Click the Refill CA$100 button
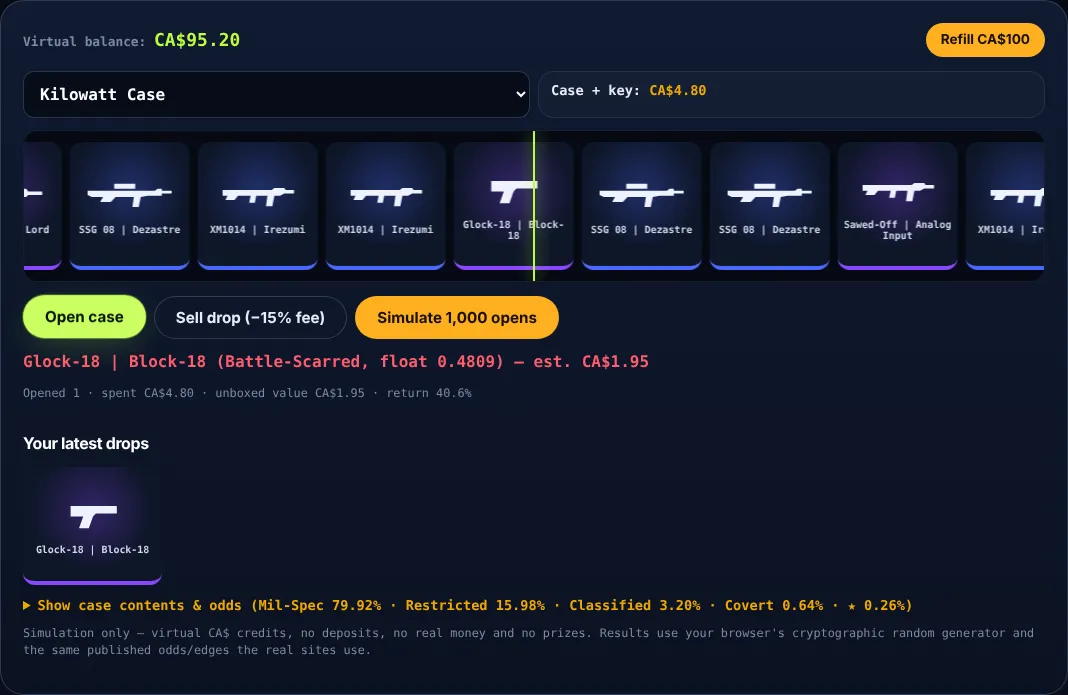This screenshot has height=695, width=1068. [x=984, y=40]
